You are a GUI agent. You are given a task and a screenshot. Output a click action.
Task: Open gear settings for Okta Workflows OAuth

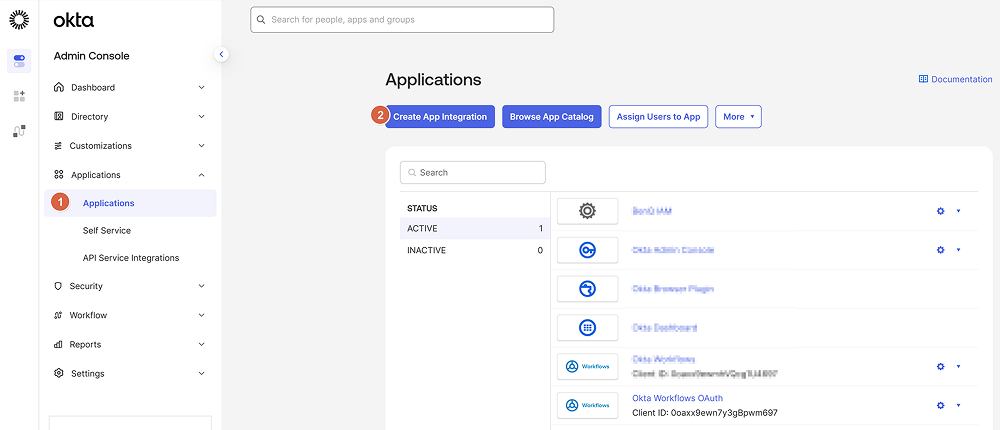point(940,405)
